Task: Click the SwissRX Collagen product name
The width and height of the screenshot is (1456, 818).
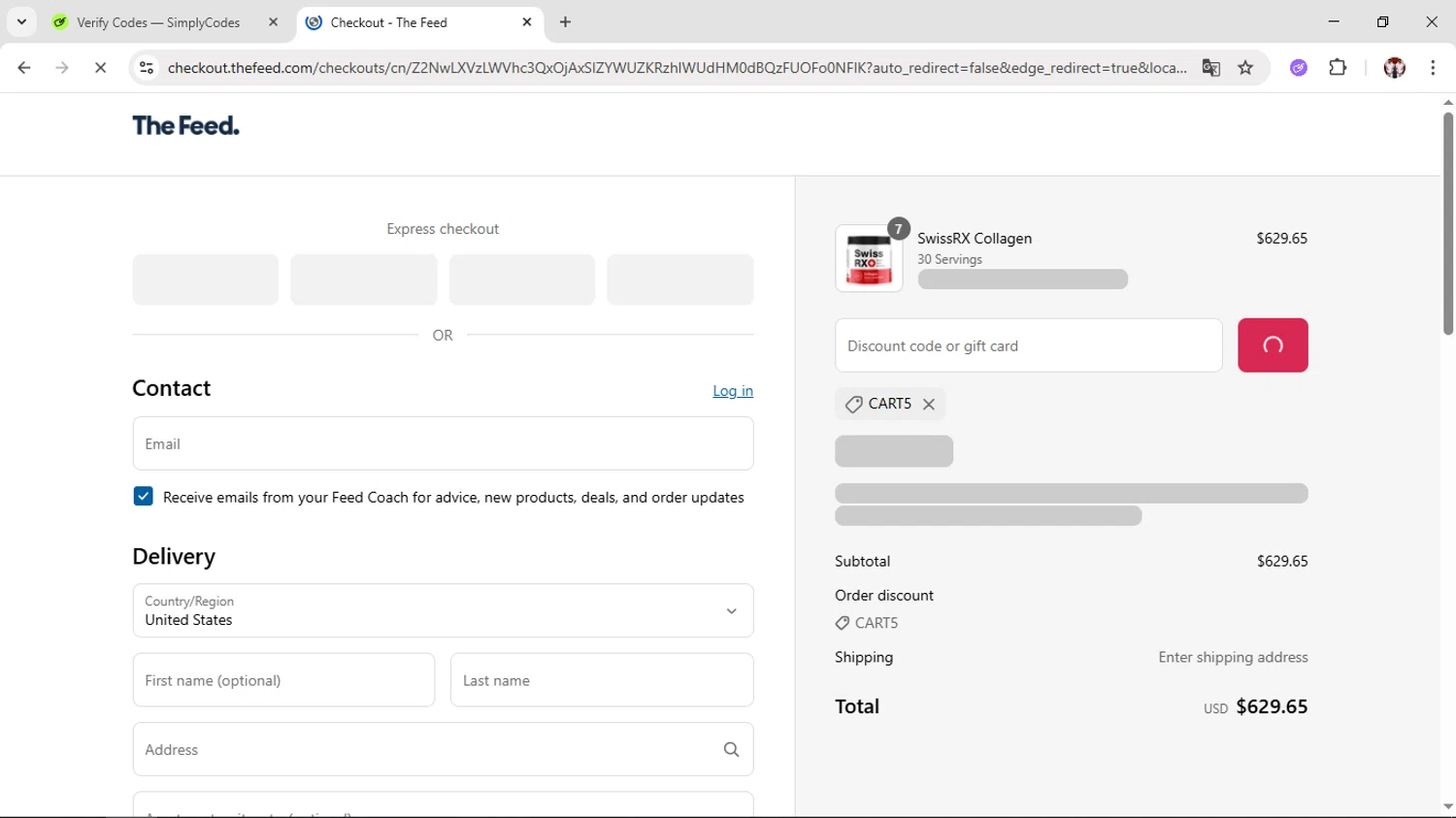Action: coord(975,239)
